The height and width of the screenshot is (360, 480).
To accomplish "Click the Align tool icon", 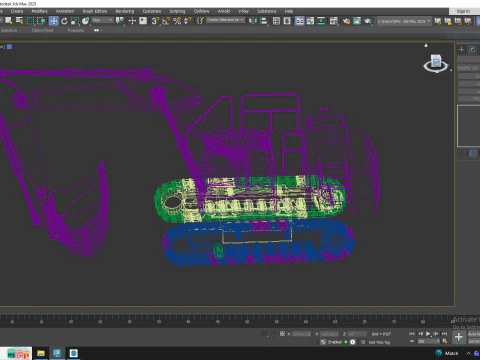I will [x=263, y=21].
